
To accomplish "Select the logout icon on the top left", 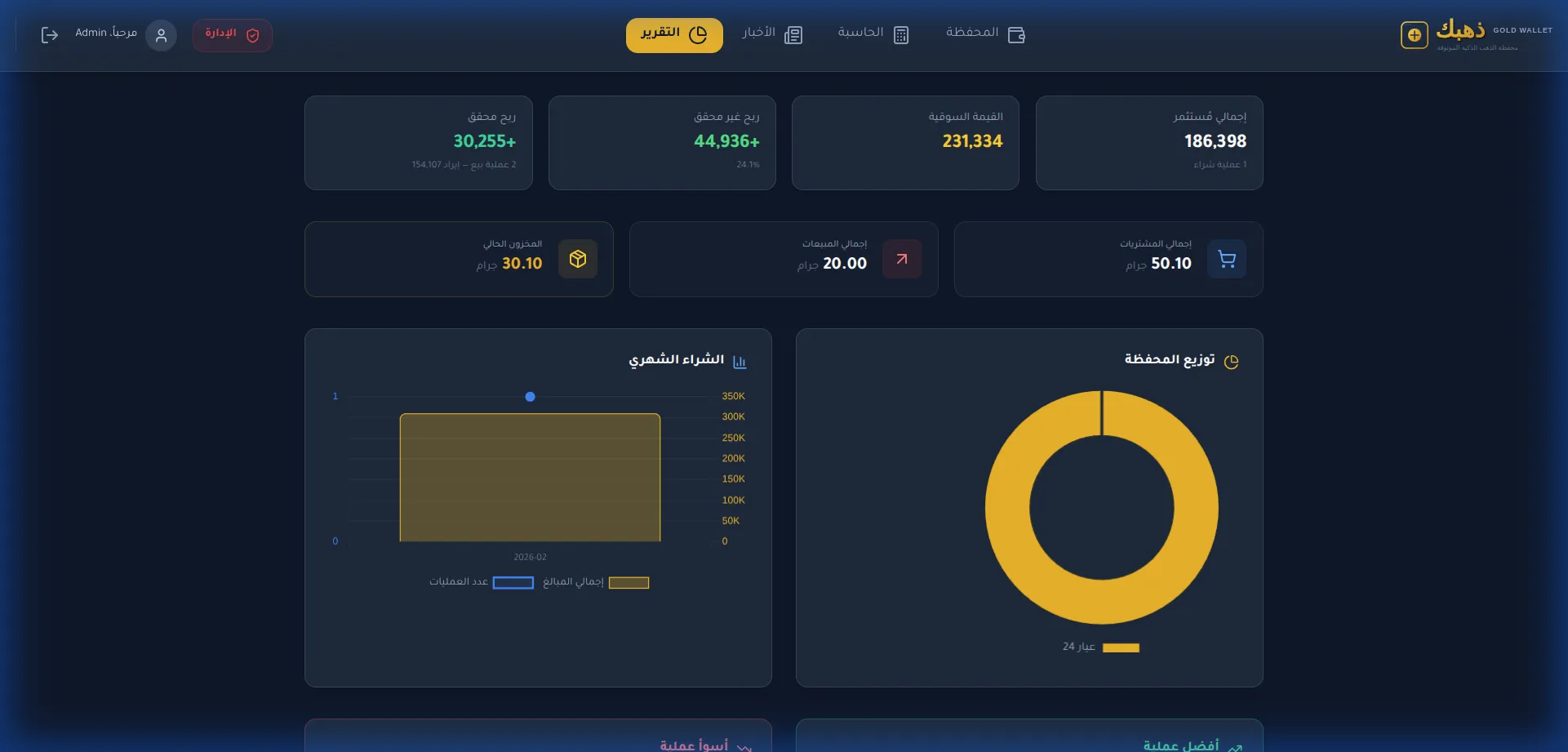I will pyautogui.click(x=50, y=35).
